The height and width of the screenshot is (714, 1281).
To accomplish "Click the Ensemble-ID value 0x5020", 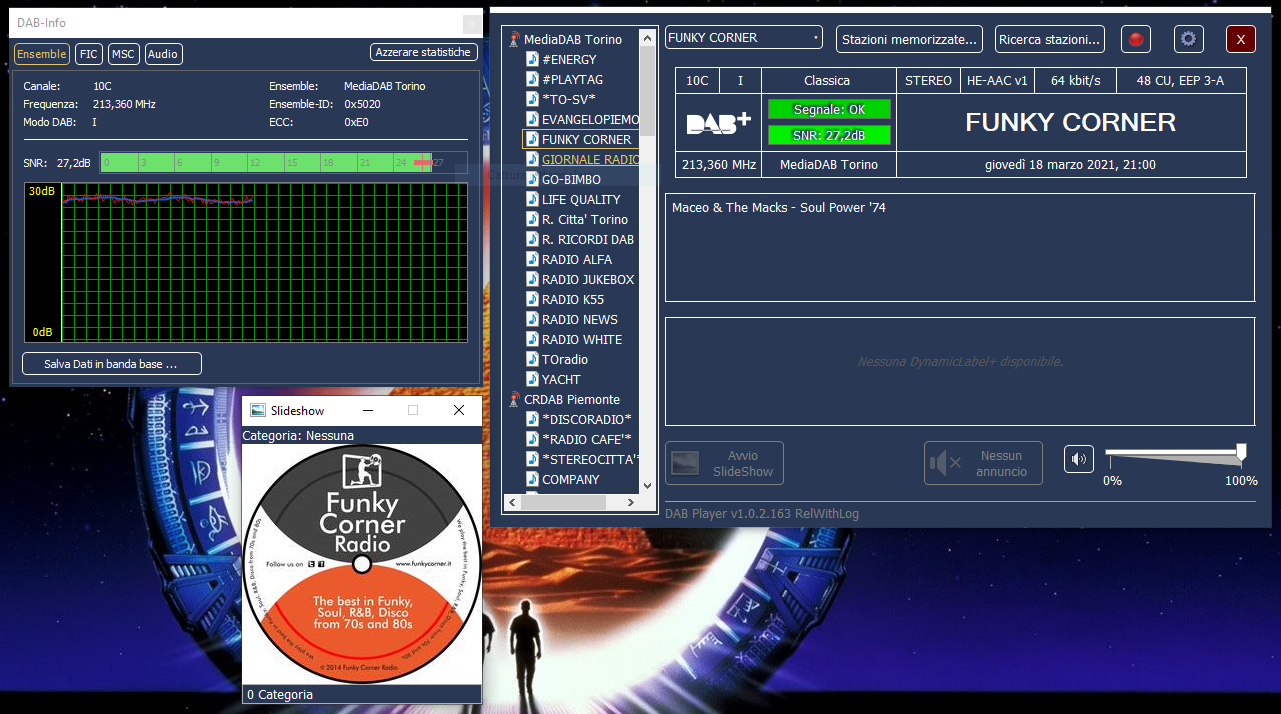I will (362, 104).
